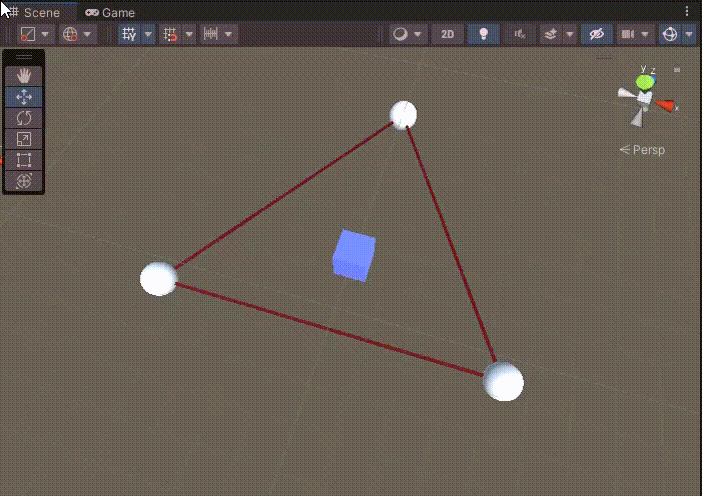Image resolution: width=702 pixels, height=496 pixels.
Task: Select the Move tool
Action: tap(24, 97)
